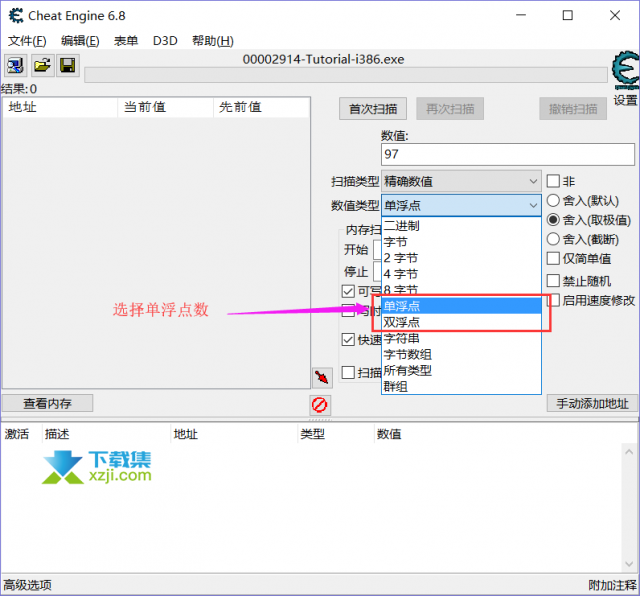Click the red arrow add-address icon
The image size is (640, 596).
tap(322, 378)
